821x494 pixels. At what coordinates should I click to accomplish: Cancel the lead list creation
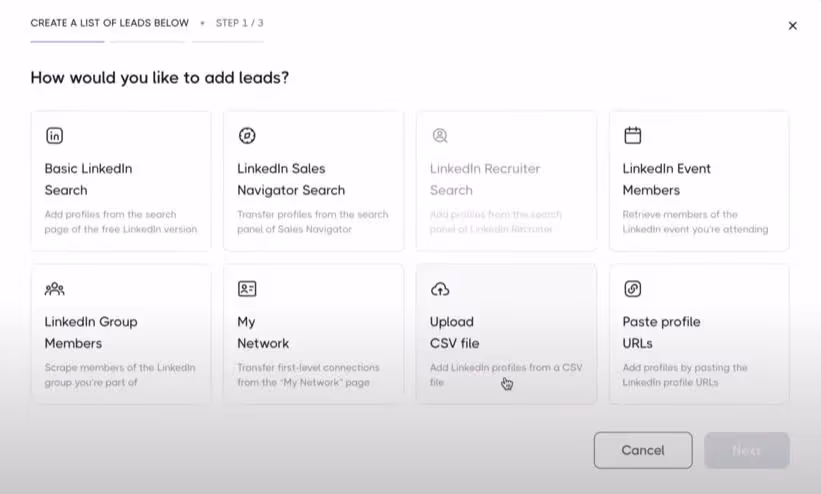tap(643, 450)
